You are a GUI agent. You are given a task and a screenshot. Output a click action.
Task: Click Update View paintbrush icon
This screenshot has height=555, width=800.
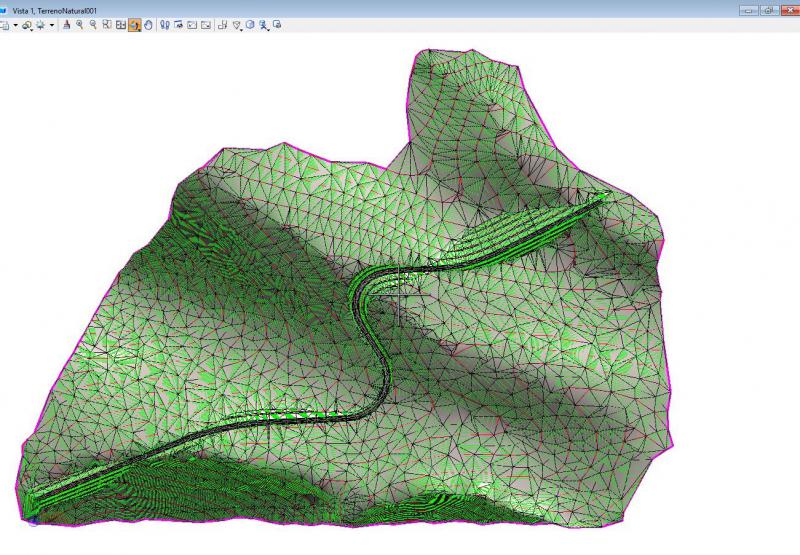pos(66,24)
